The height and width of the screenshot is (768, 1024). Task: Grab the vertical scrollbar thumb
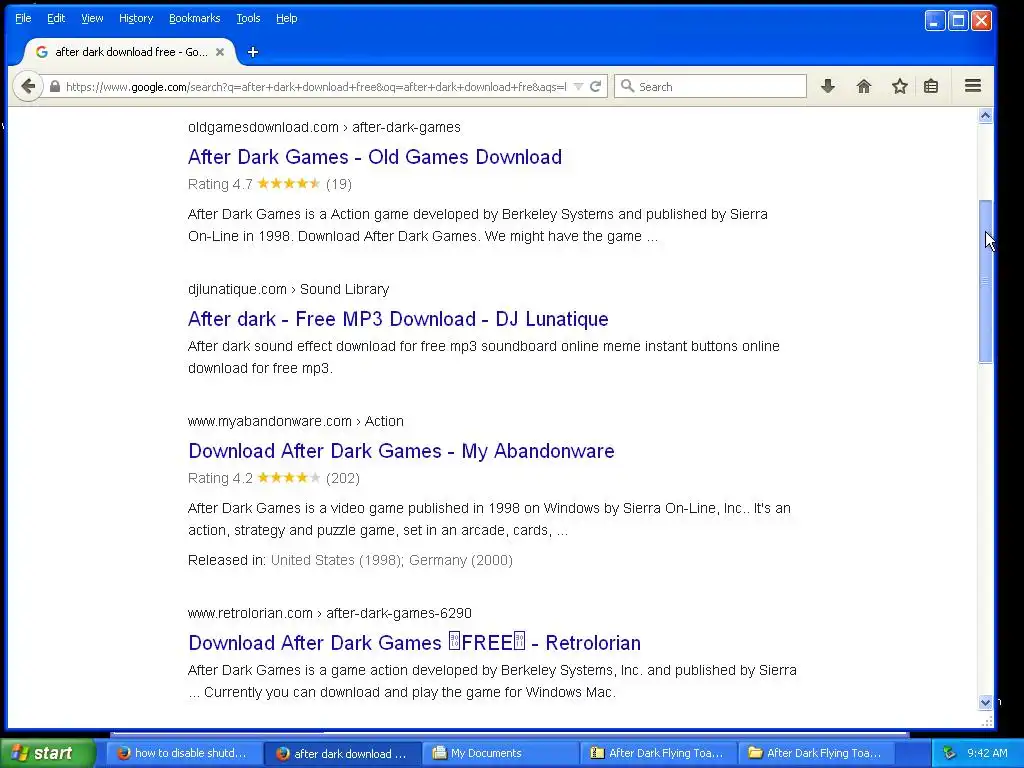pos(985,281)
